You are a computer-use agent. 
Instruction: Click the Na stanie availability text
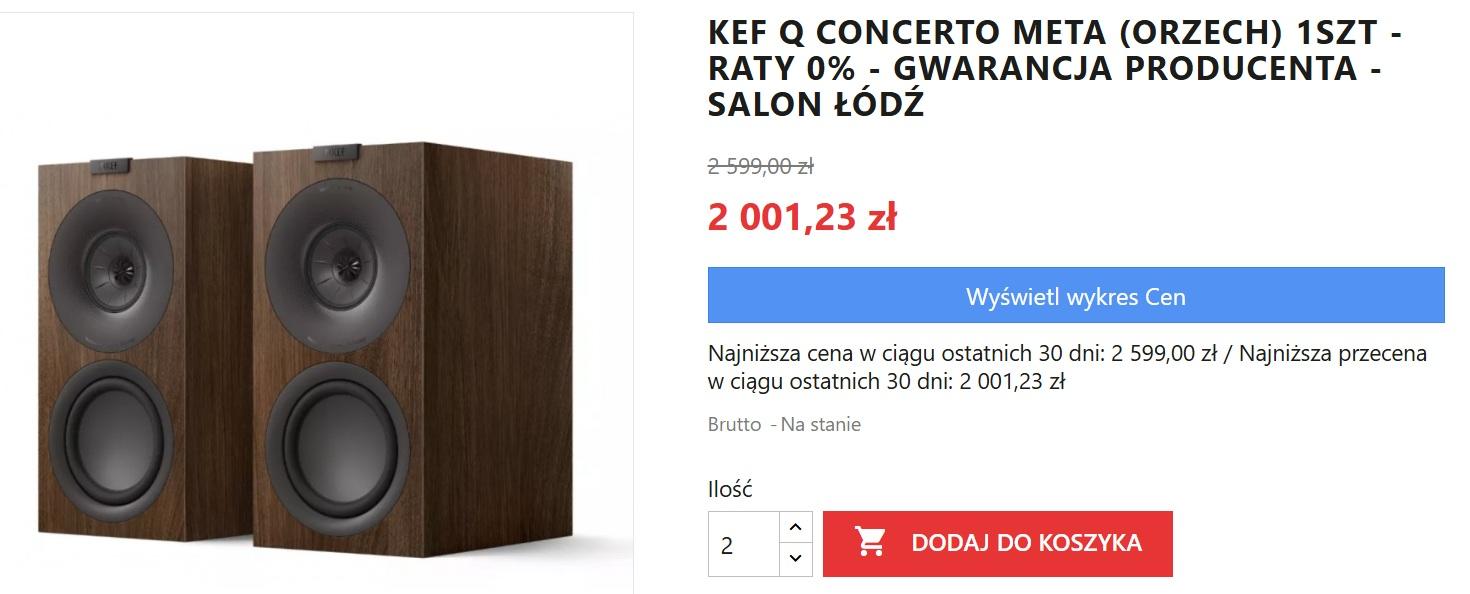820,424
